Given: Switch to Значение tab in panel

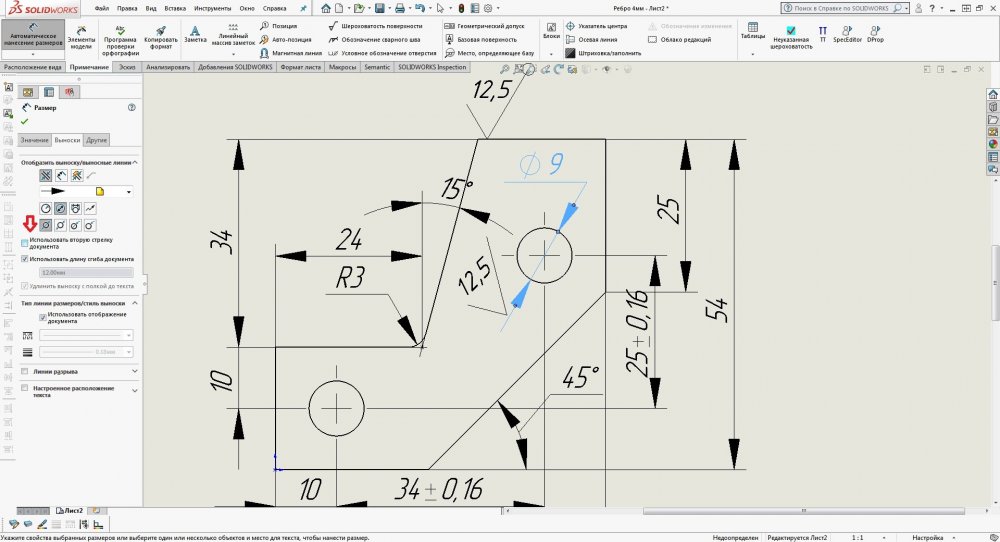Looking at the screenshot, I should pos(34,140).
